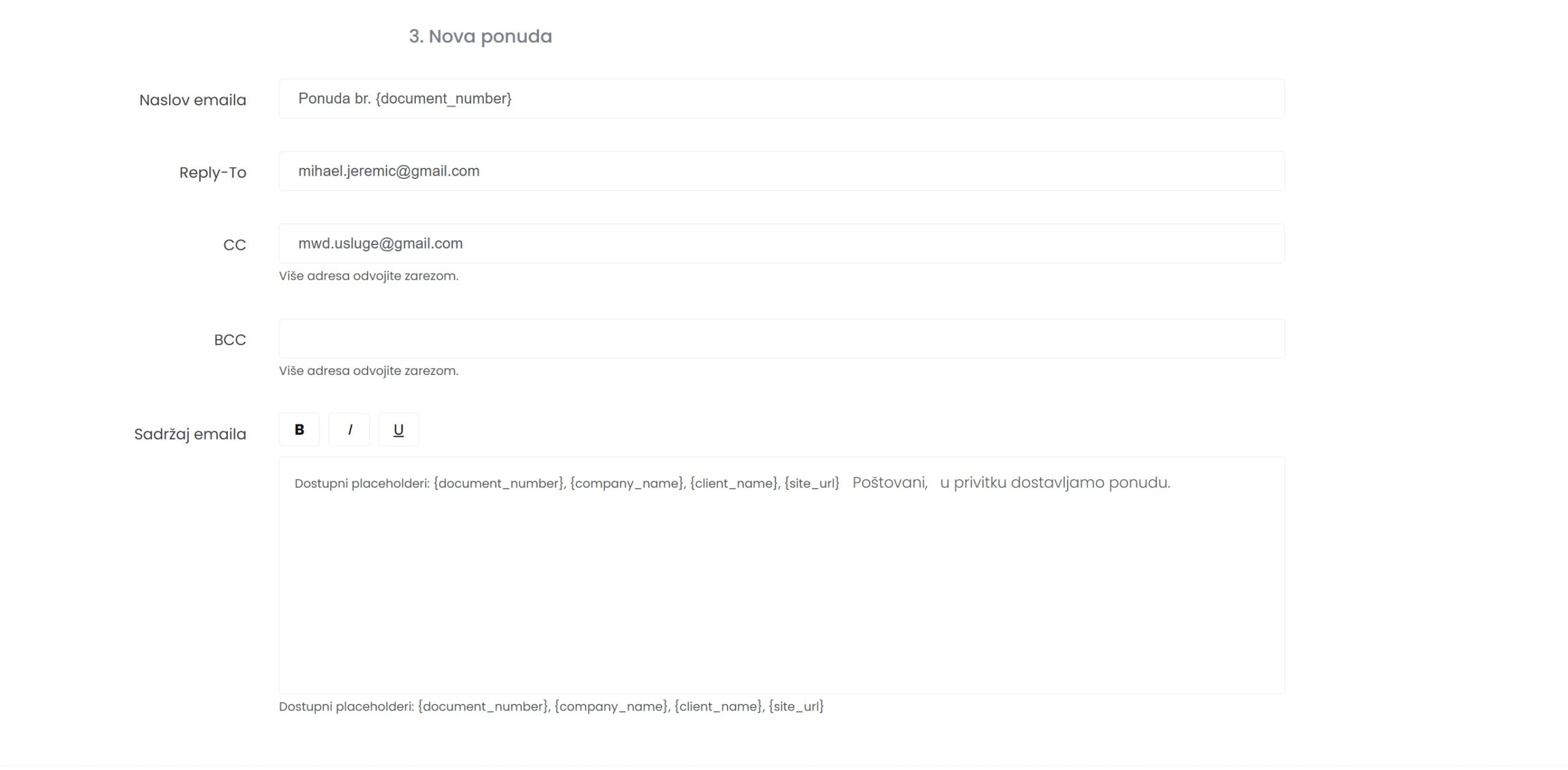Image resolution: width=1568 pixels, height=770 pixels.
Task: Click the "Reply-To" field label
Action: [213, 173]
